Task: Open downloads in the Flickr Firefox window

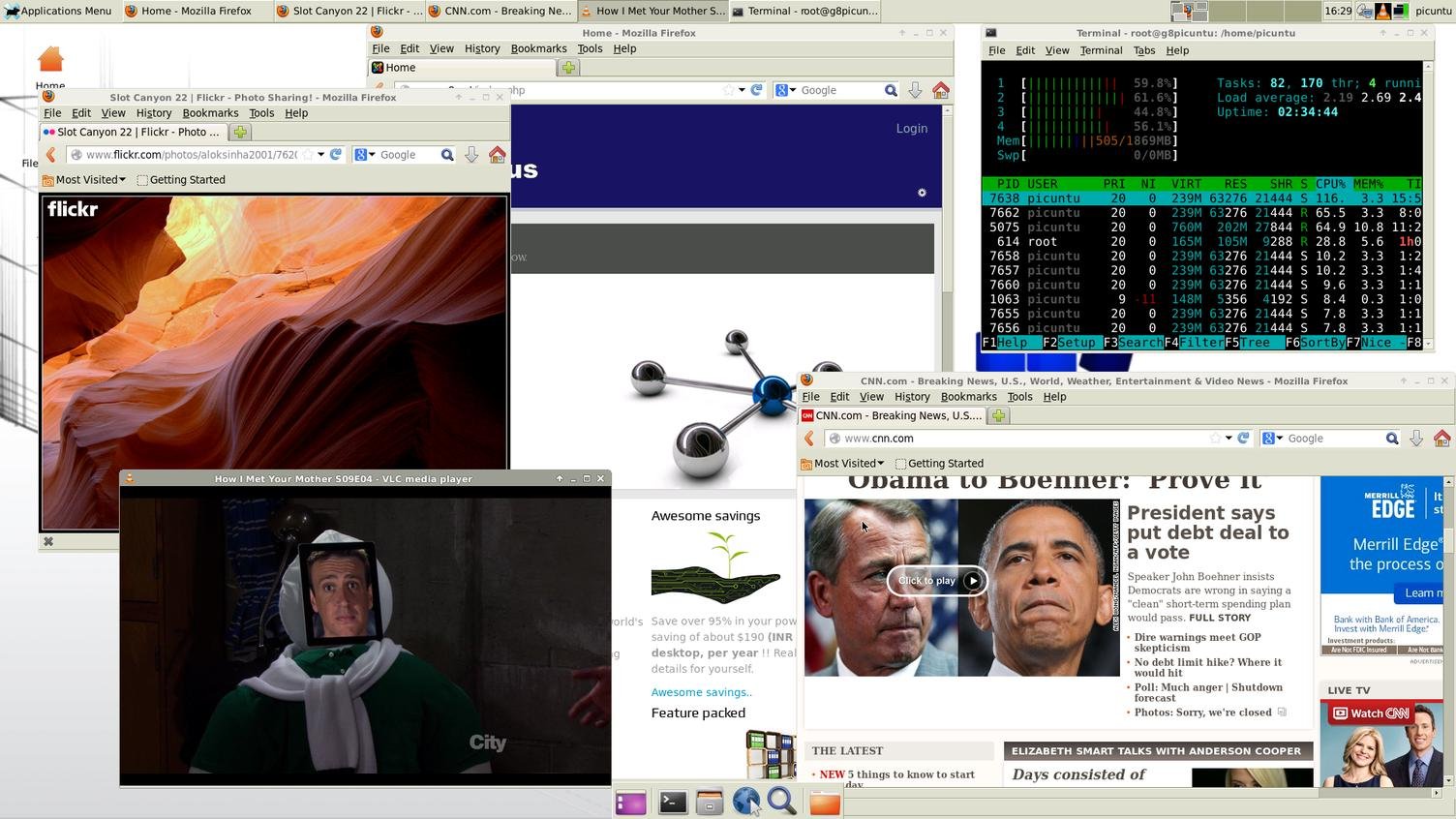Action: (471, 155)
